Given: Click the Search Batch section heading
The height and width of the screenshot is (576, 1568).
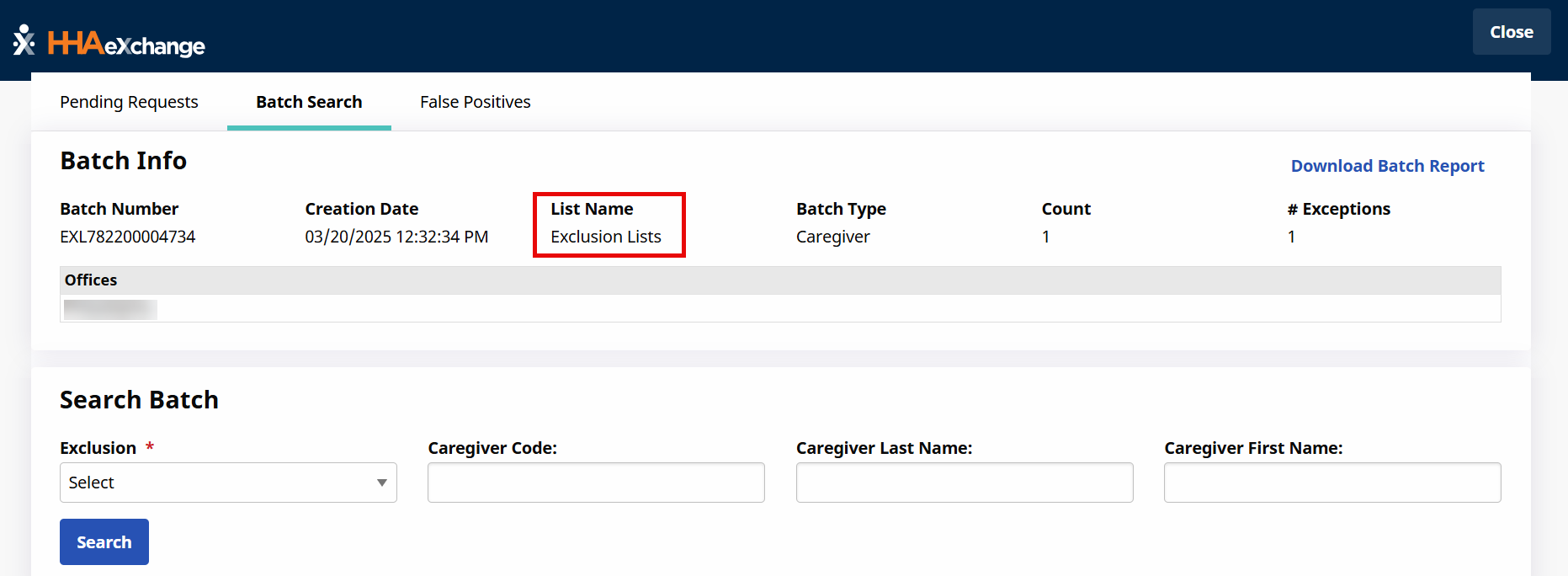Looking at the screenshot, I should tap(139, 400).
